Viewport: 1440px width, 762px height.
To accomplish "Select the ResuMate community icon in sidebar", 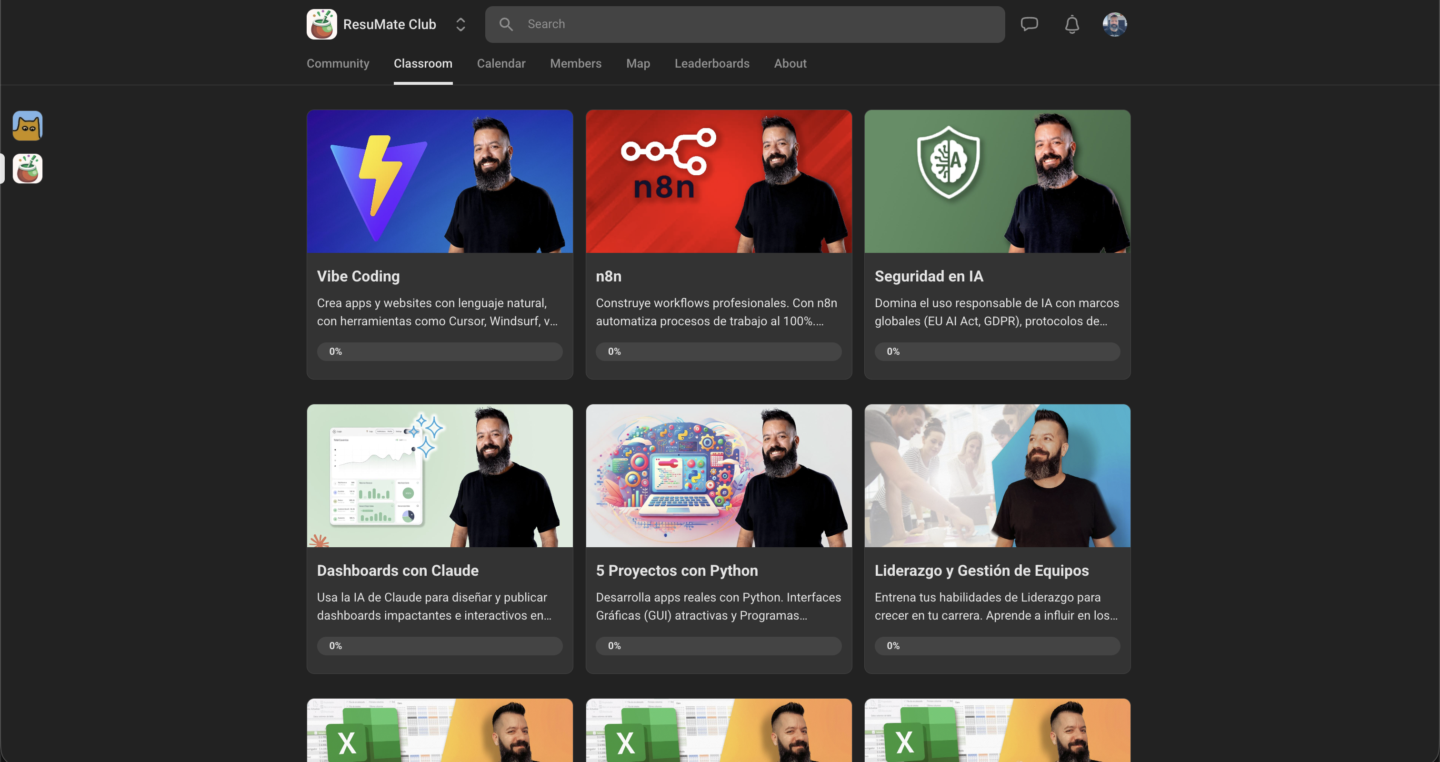I will (x=28, y=169).
